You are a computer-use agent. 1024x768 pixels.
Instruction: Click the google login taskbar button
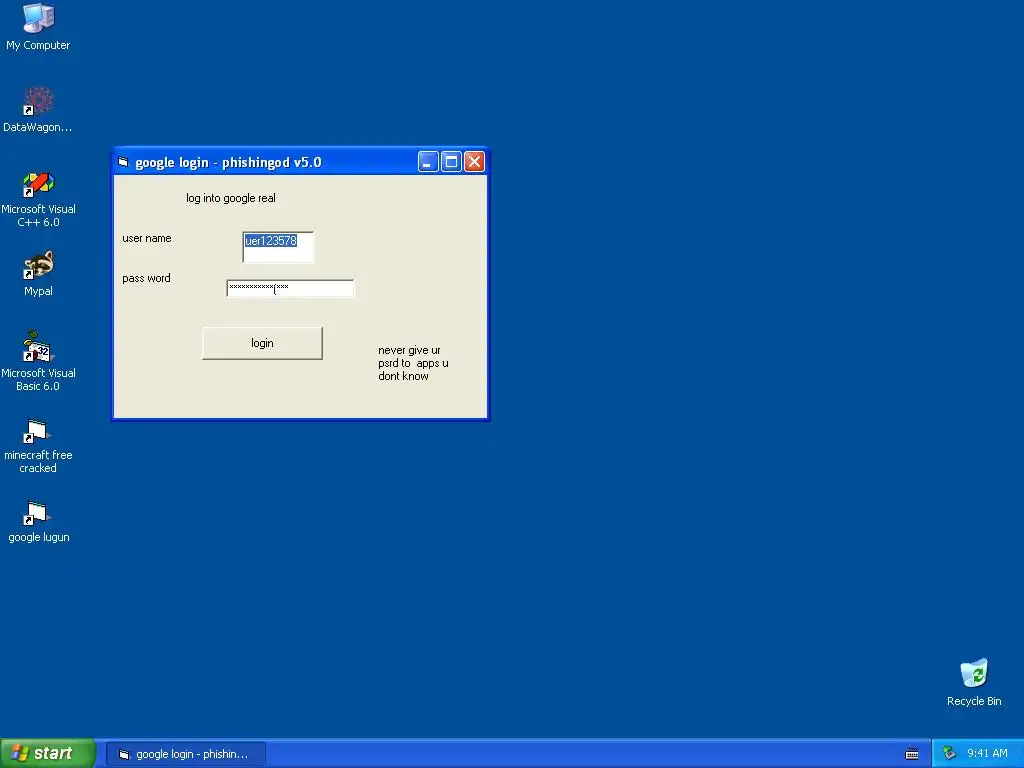pos(185,754)
